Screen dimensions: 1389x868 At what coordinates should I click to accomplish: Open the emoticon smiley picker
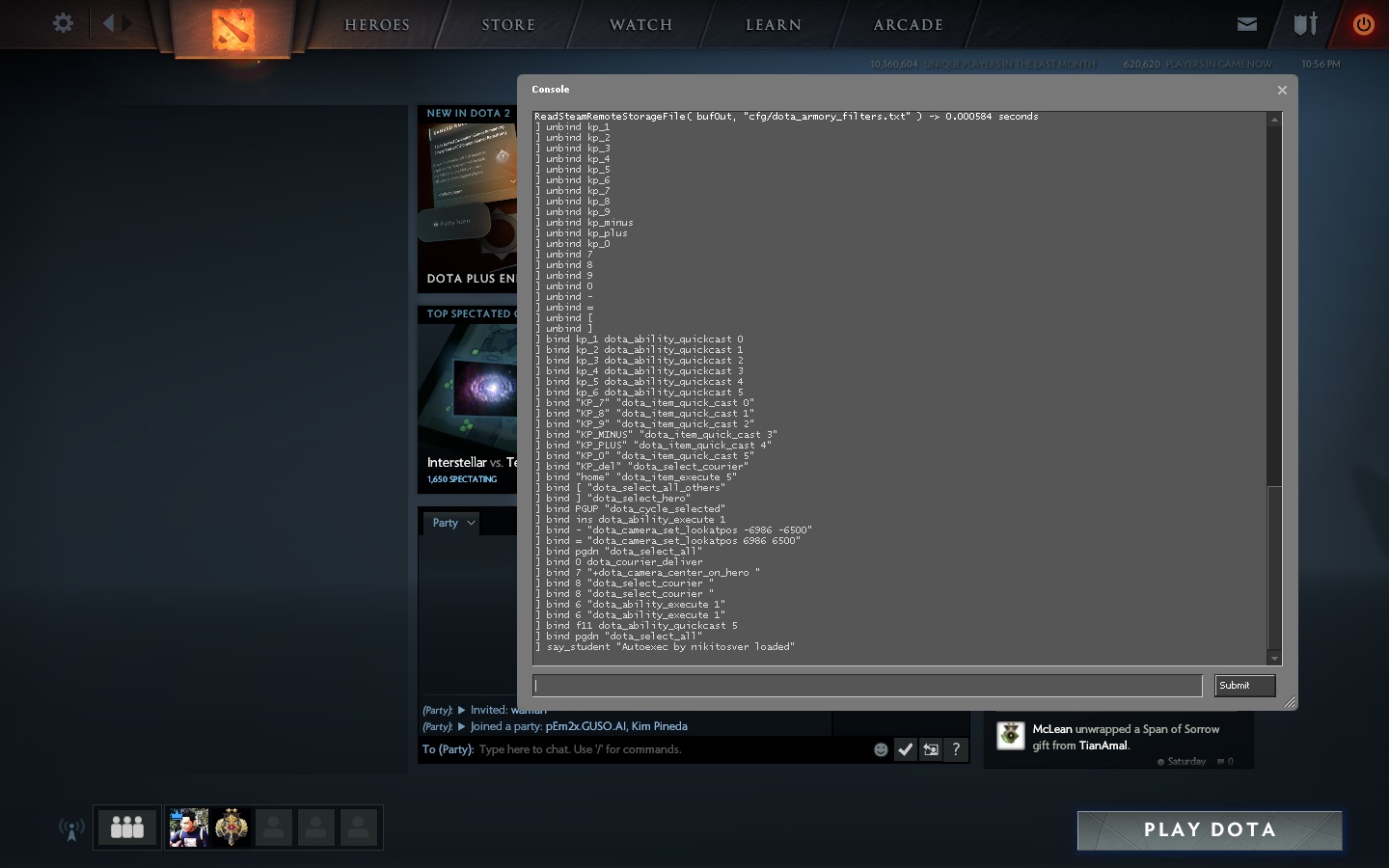coord(881,749)
